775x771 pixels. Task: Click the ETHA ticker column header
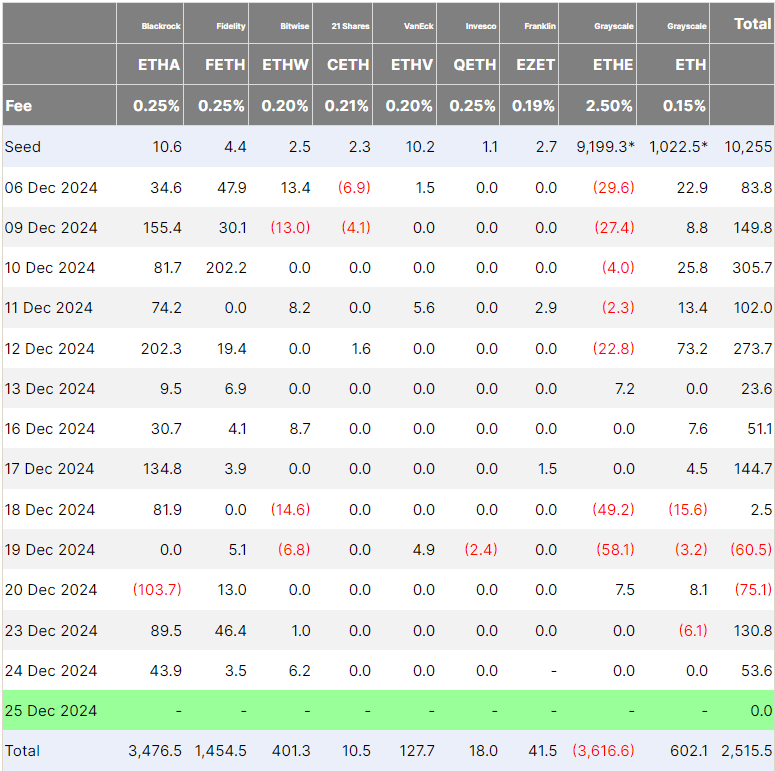point(159,65)
